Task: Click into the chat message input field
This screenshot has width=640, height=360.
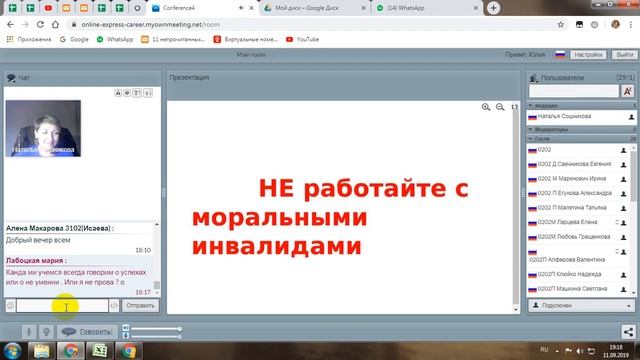Action: click(62, 305)
